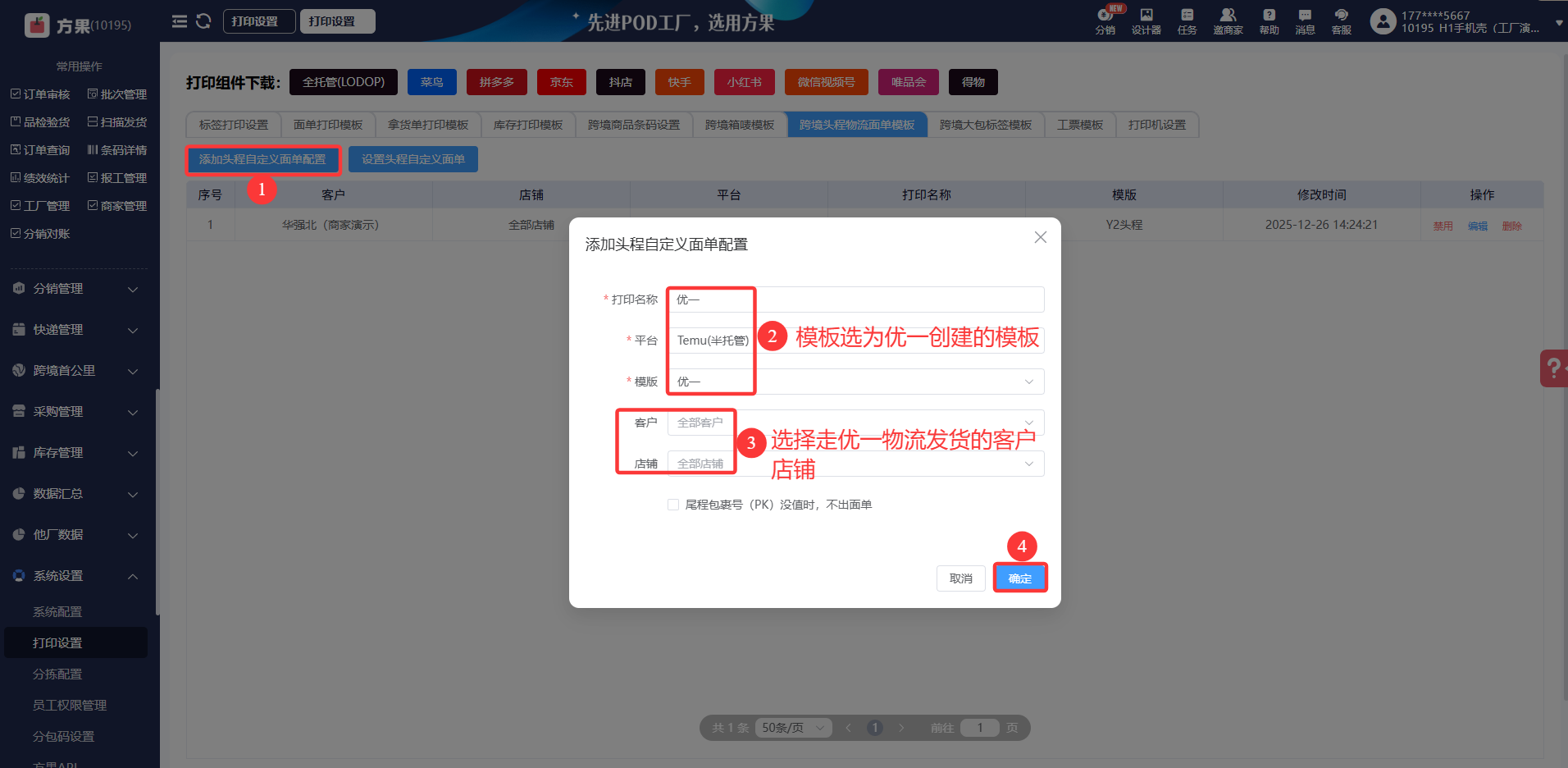1568x768 pixels.
Task: Collapse 系统设置 sidebar menu
Action: (x=75, y=576)
